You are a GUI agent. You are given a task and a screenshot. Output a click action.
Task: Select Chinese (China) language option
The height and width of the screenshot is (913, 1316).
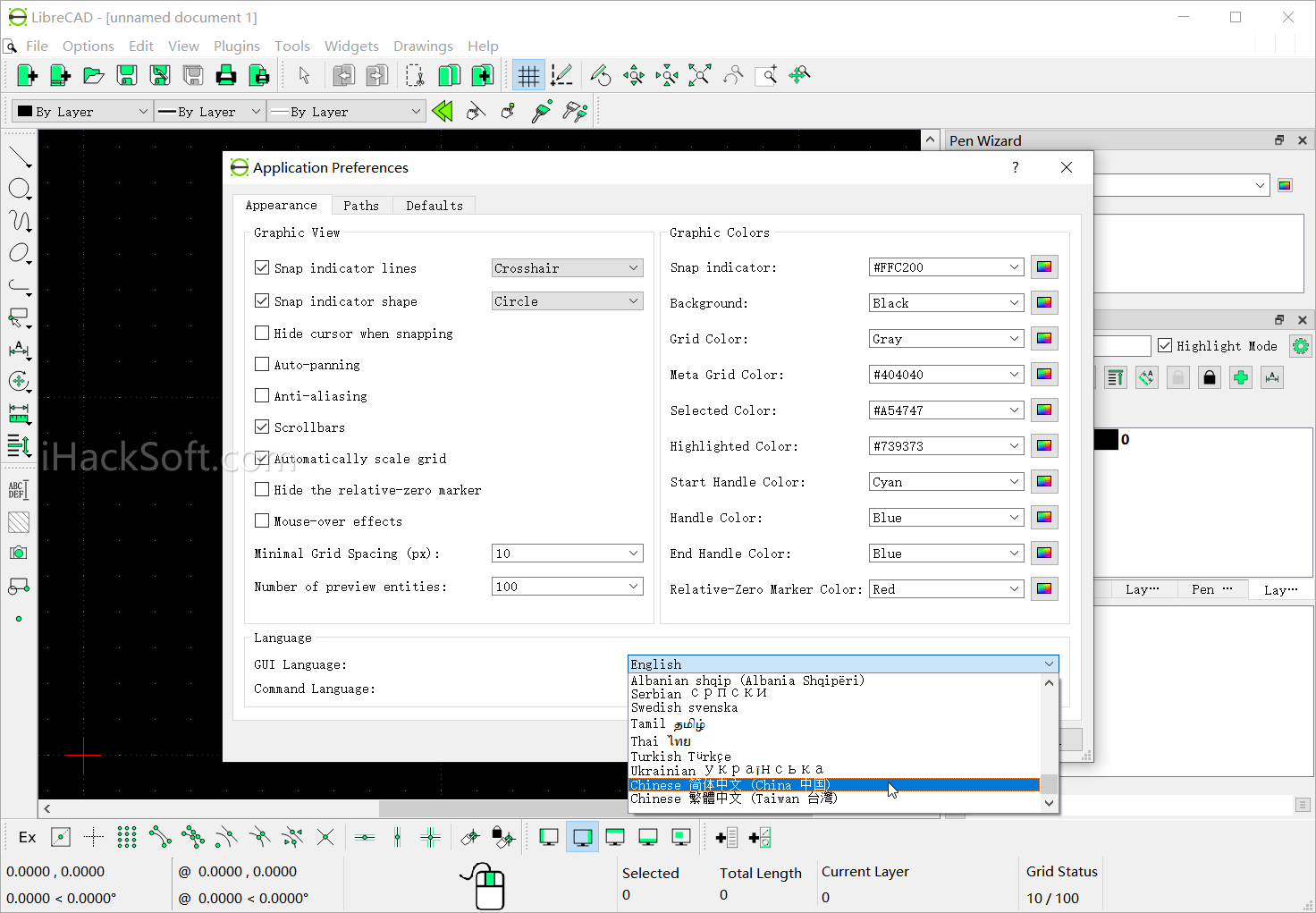(834, 785)
